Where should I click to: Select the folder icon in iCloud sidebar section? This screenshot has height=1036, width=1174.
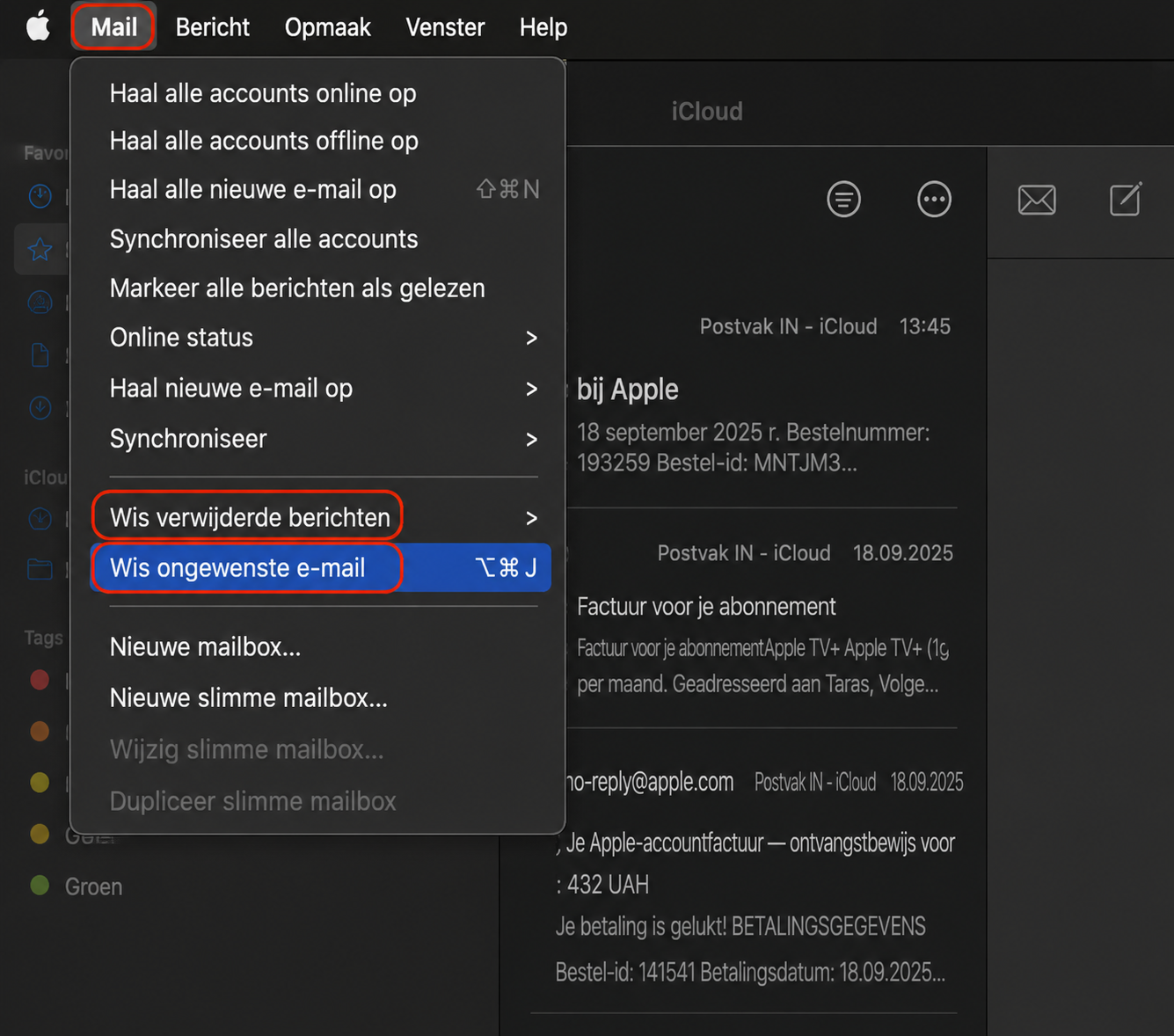pos(40,569)
